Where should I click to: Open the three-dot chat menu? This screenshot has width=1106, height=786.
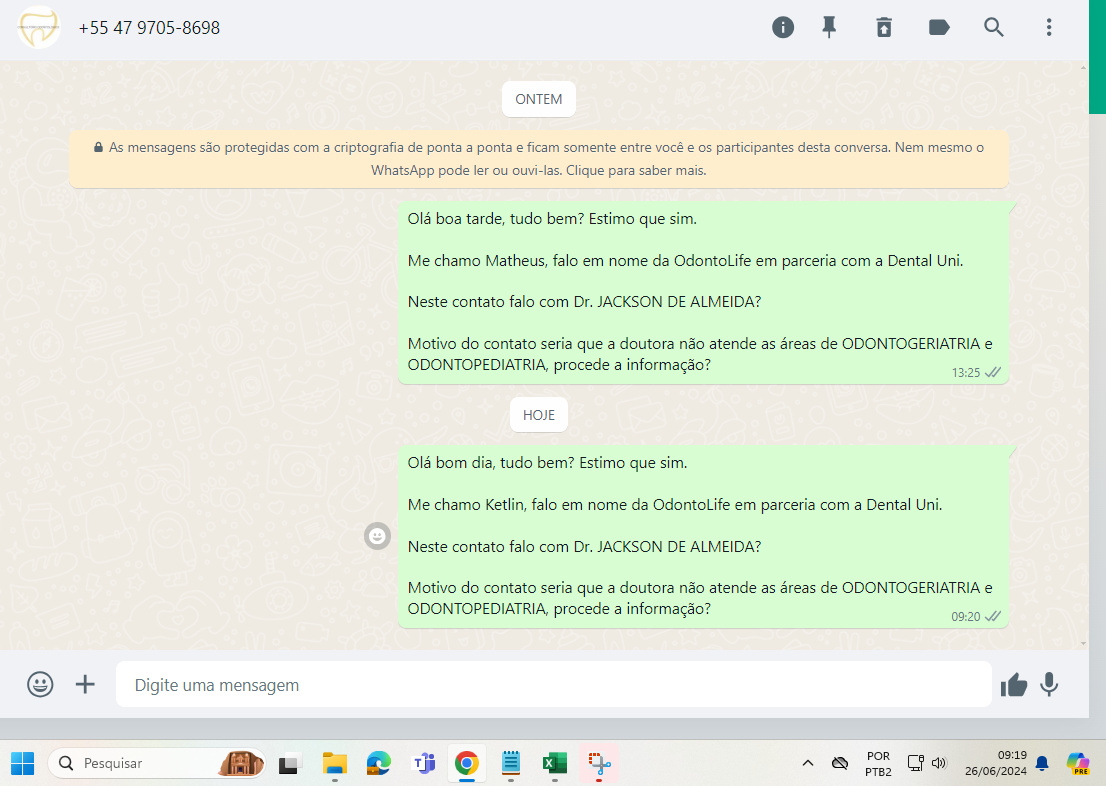[1049, 28]
